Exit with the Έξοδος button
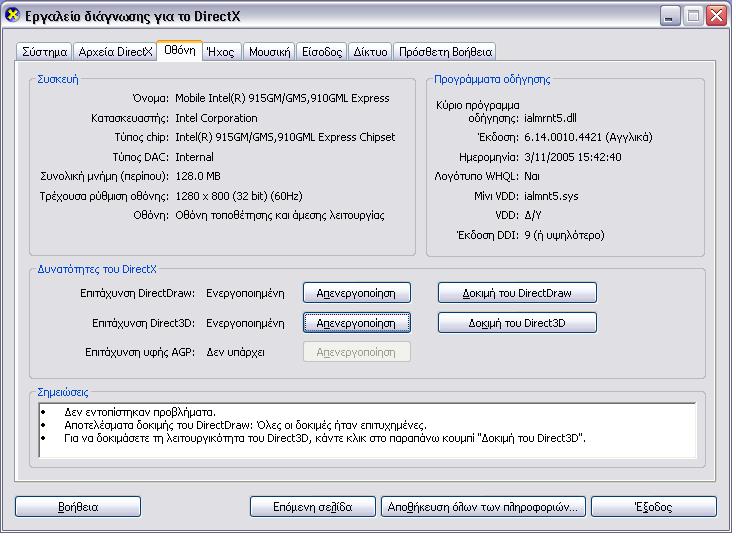This screenshot has width=736, height=537. point(654,507)
